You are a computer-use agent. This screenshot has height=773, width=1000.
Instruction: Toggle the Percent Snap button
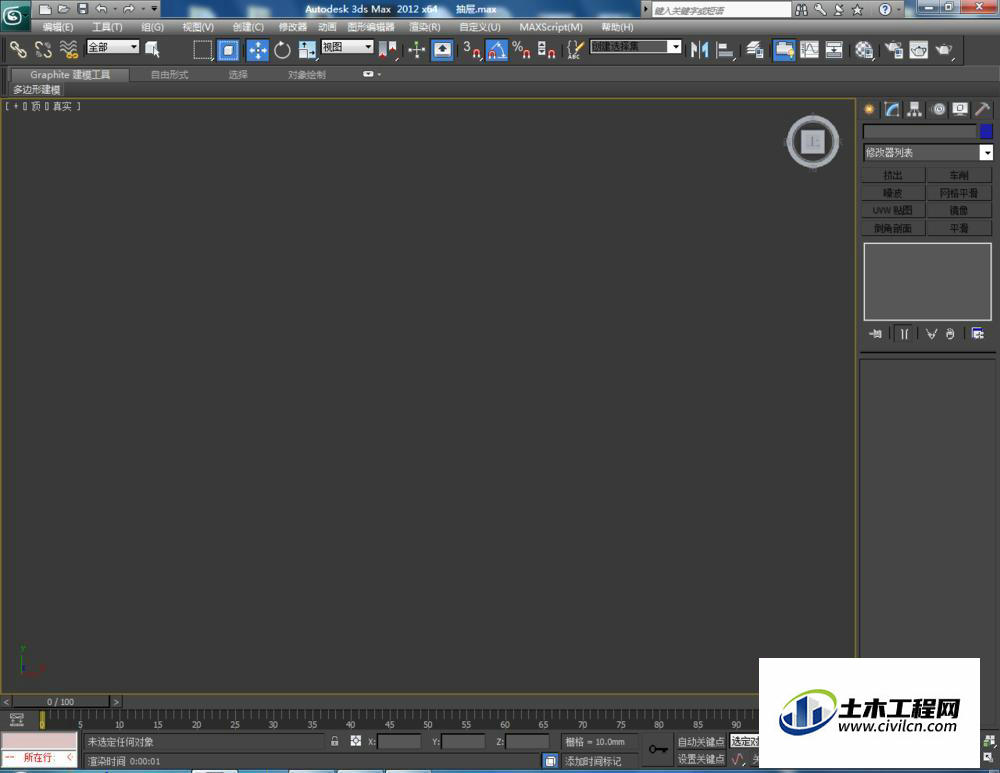click(521, 50)
